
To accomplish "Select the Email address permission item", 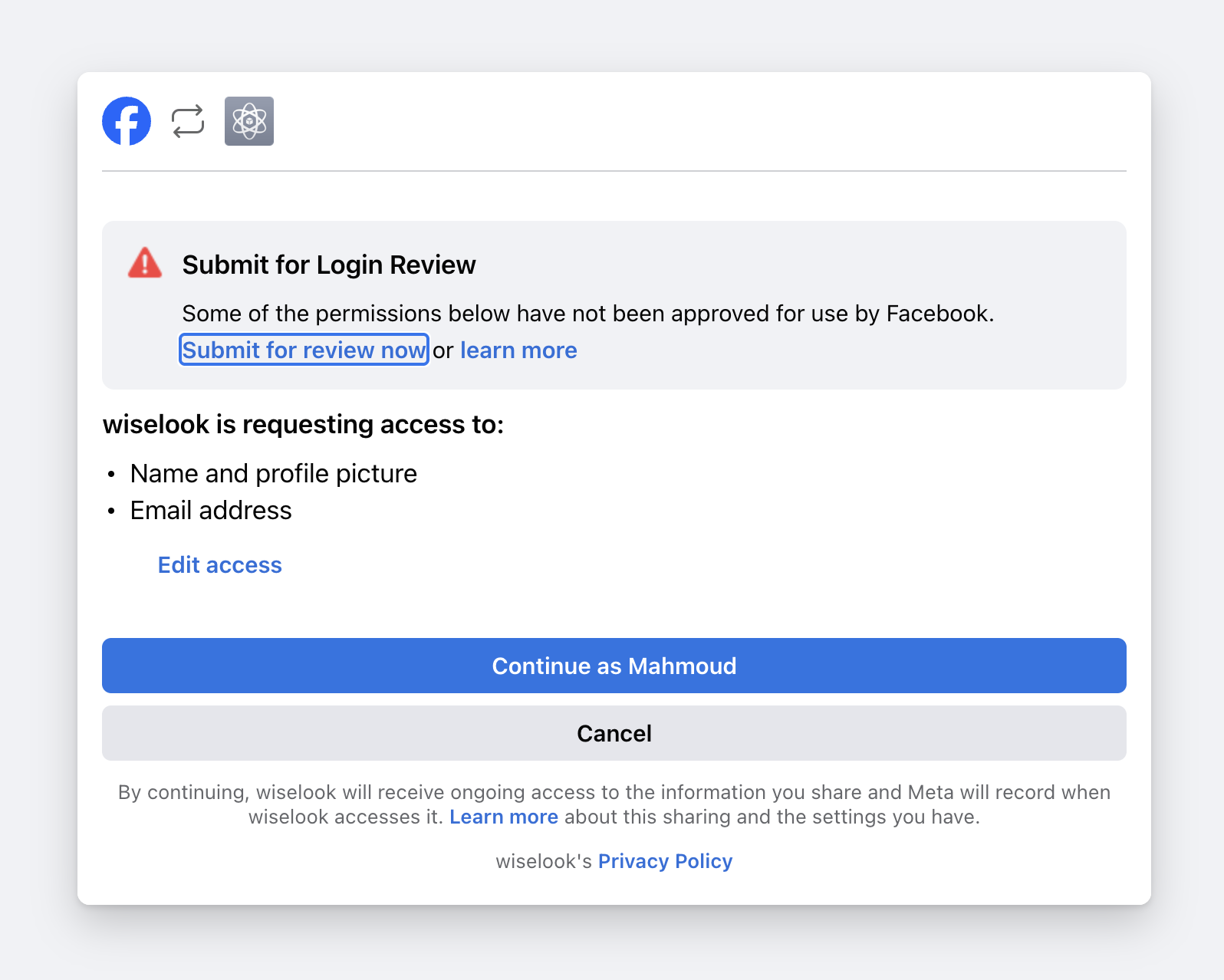I will [x=211, y=511].
